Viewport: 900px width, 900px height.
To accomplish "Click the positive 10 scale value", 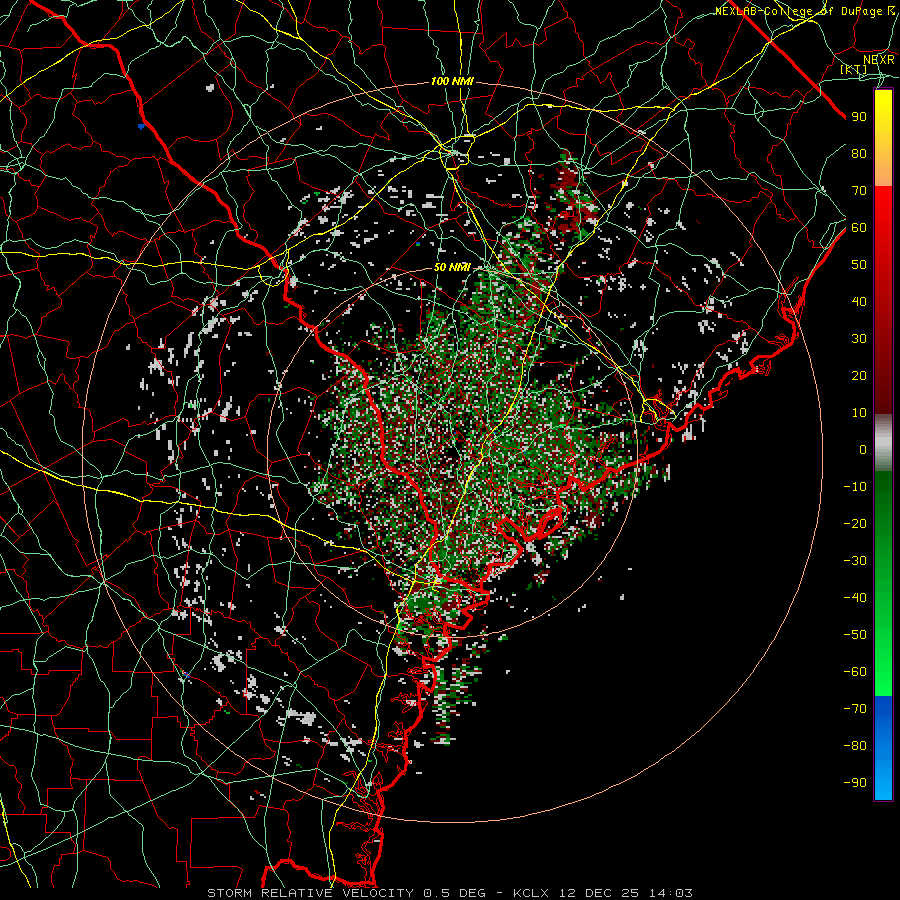I will pyautogui.click(x=859, y=413).
